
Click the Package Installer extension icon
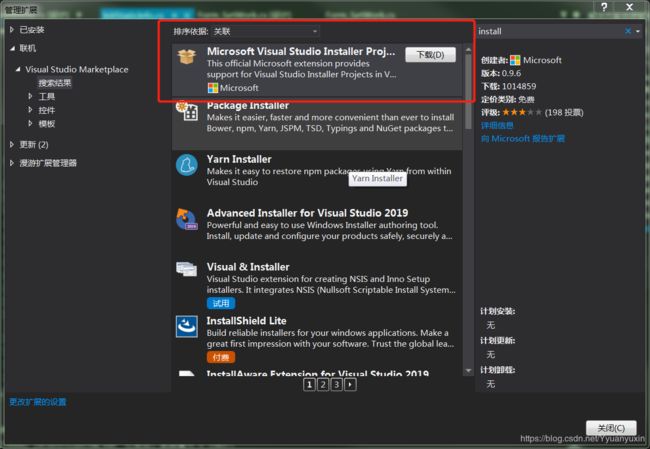point(187,110)
